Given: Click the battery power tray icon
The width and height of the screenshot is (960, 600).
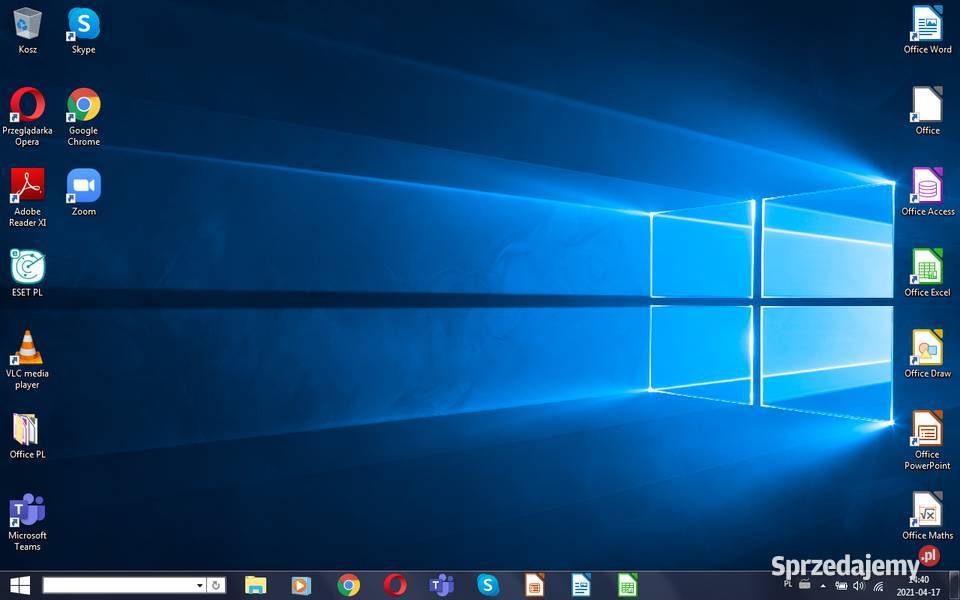Looking at the screenshot, I should coord(842,586).
